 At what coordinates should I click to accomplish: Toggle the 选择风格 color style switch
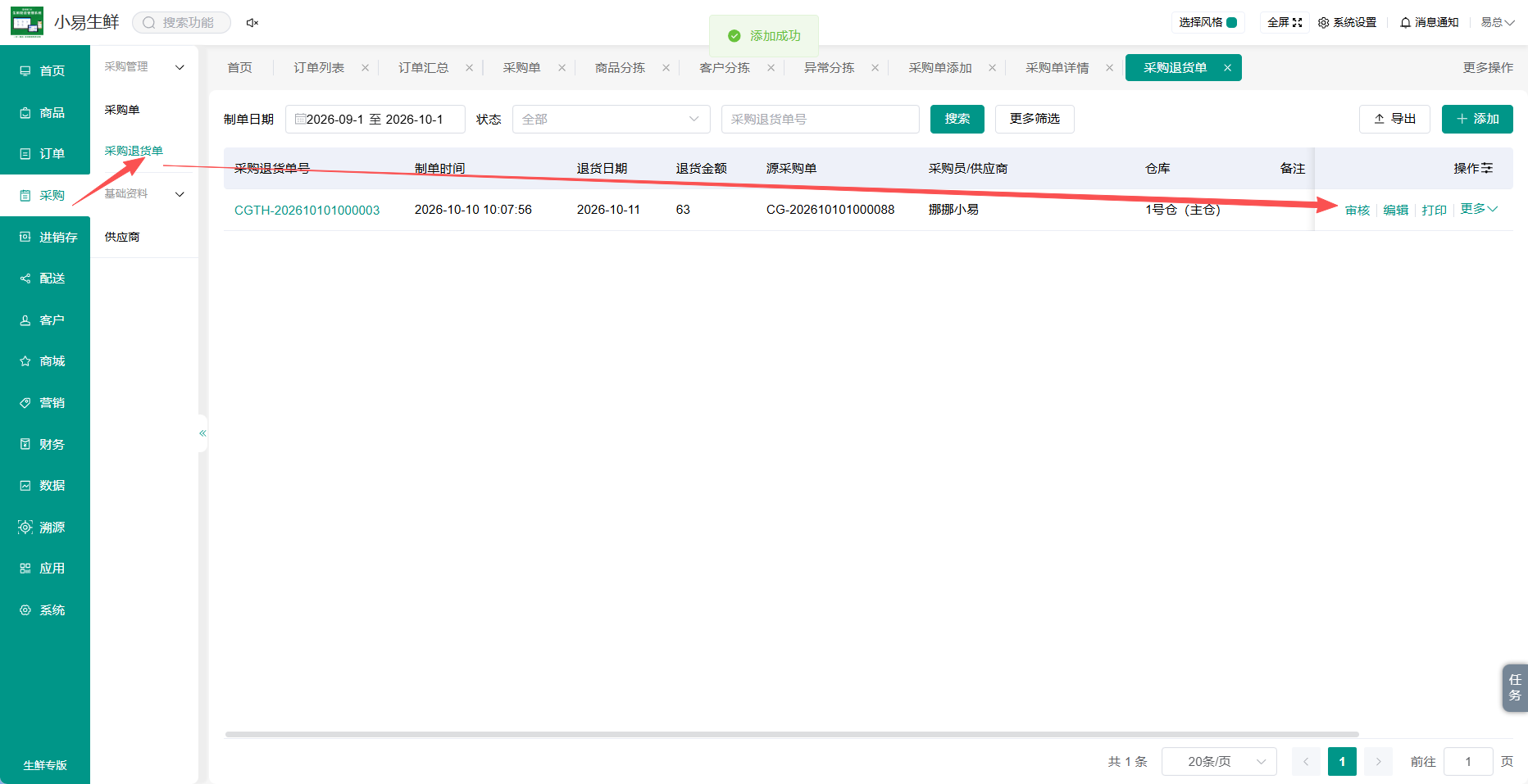tap(1231, 23)
